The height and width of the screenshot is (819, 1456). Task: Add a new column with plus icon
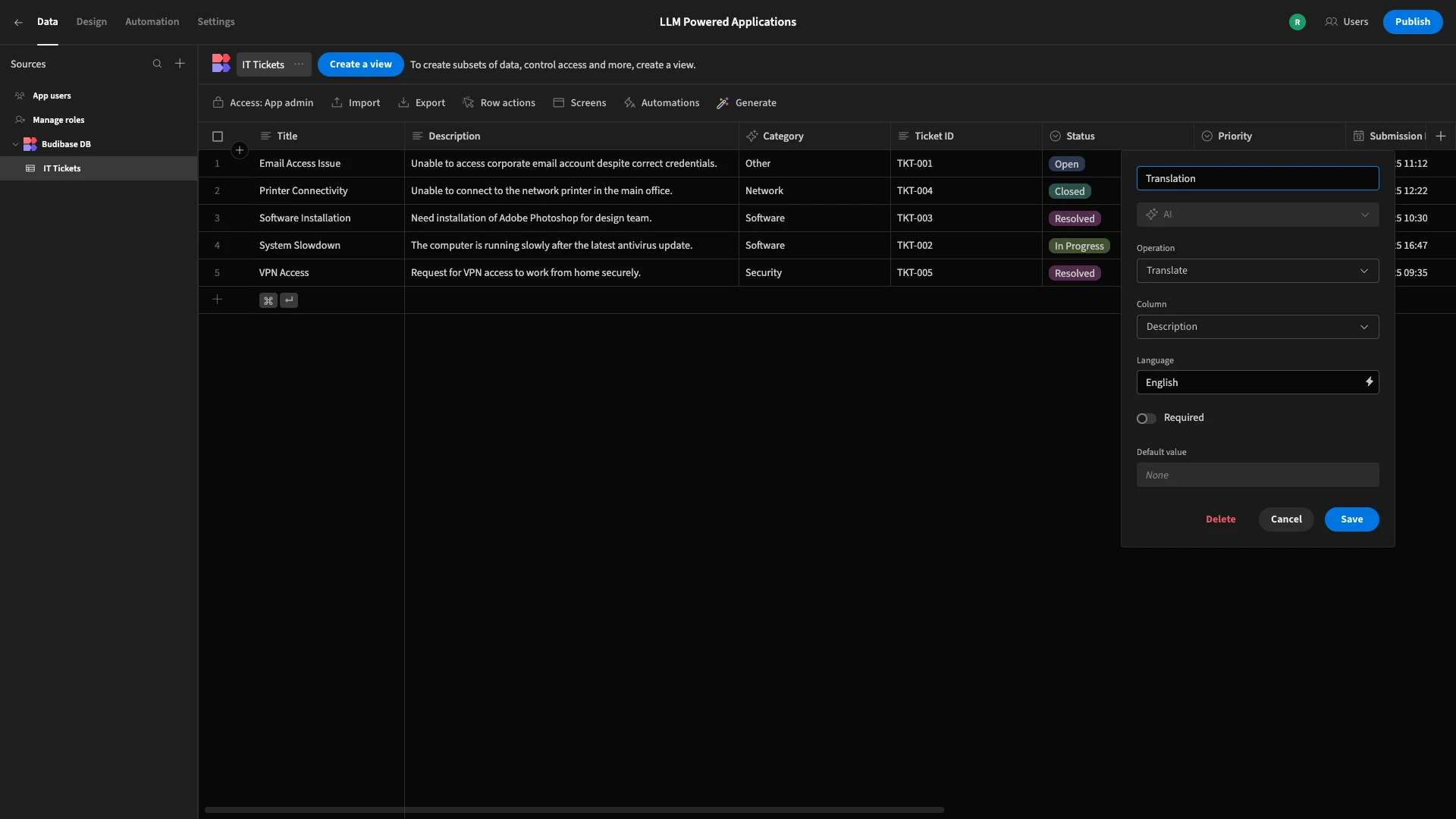(x=1441, y=136)
